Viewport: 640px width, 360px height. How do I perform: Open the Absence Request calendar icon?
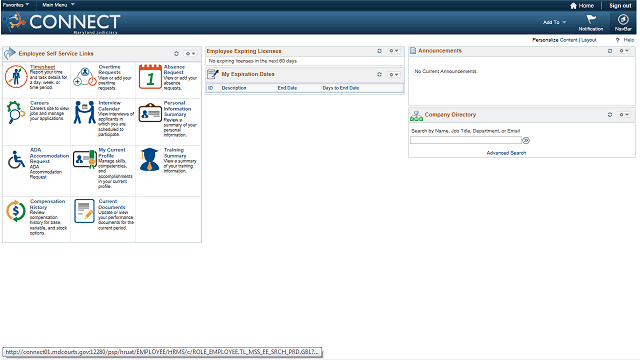[150, 77]
